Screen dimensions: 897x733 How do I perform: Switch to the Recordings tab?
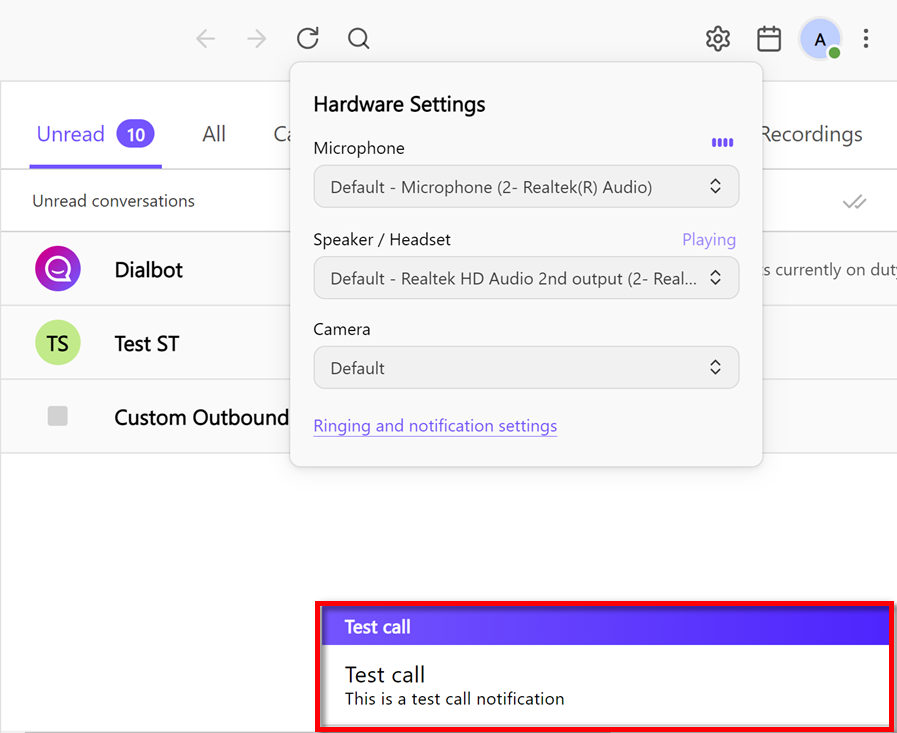[x=812, y=133]
